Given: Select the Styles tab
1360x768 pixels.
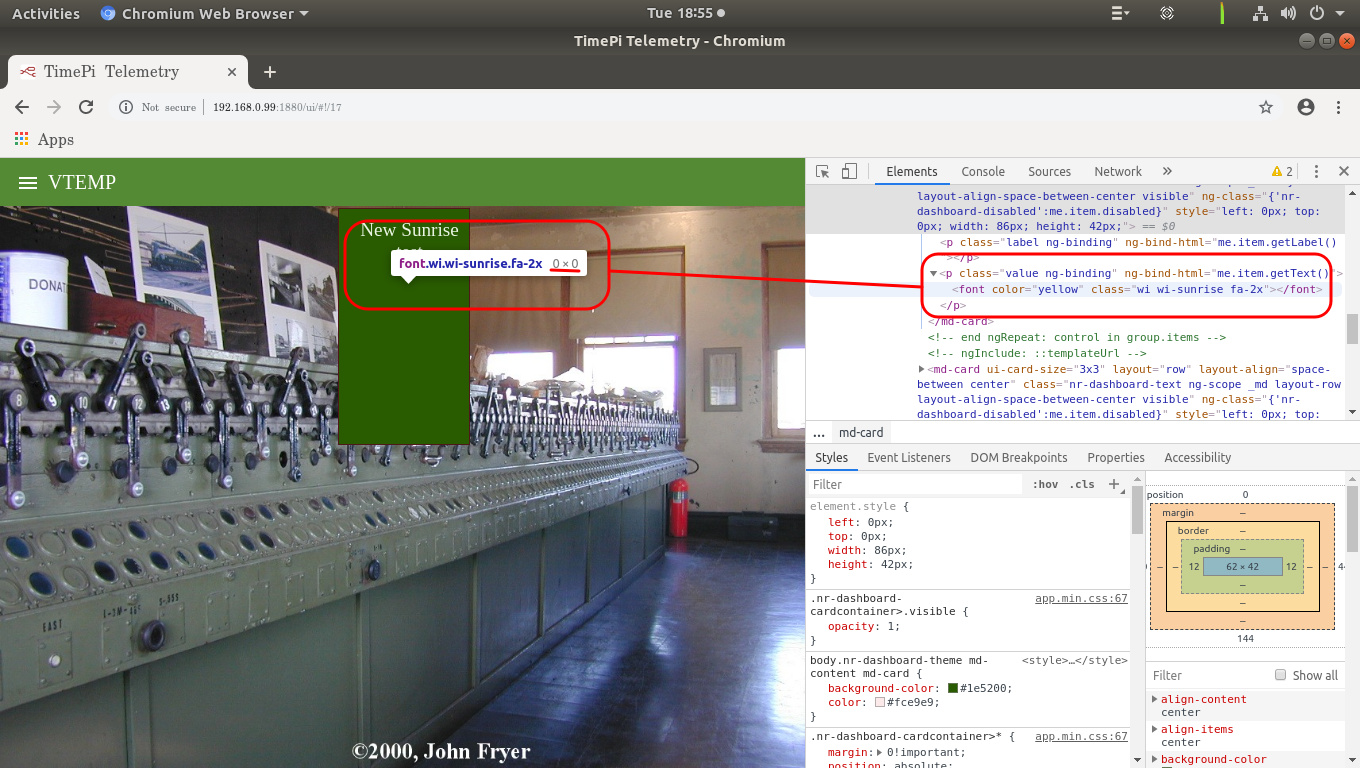Looking at the screenshot, I should coord(831,458).
